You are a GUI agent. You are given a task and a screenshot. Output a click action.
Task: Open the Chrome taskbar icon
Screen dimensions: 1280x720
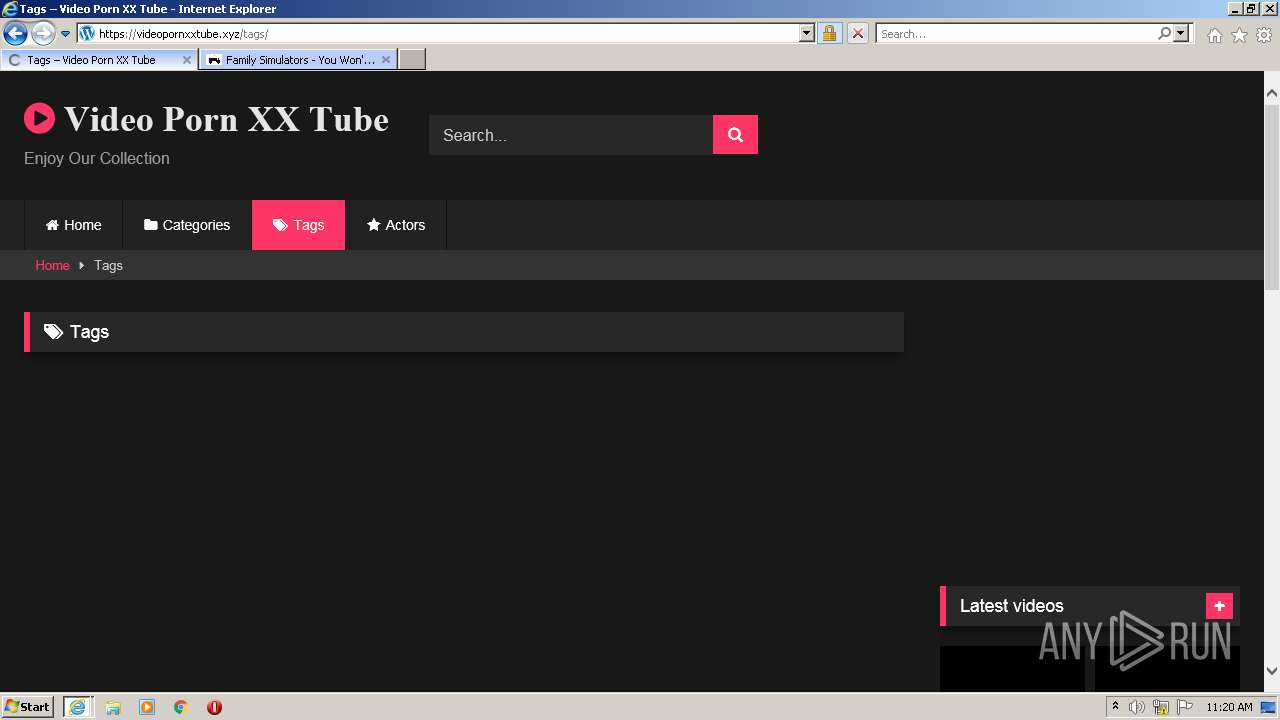click(x=181, y=707)
